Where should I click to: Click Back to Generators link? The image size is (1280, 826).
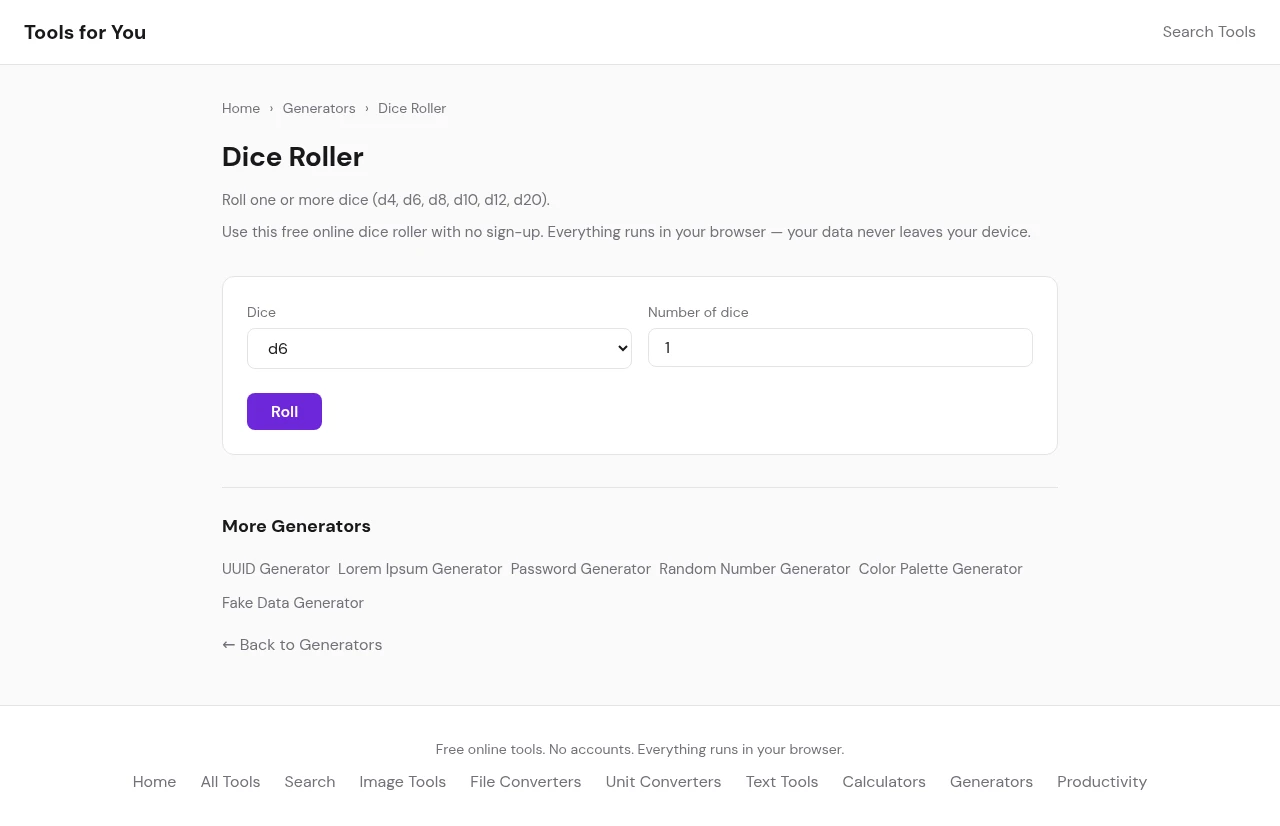302,645
